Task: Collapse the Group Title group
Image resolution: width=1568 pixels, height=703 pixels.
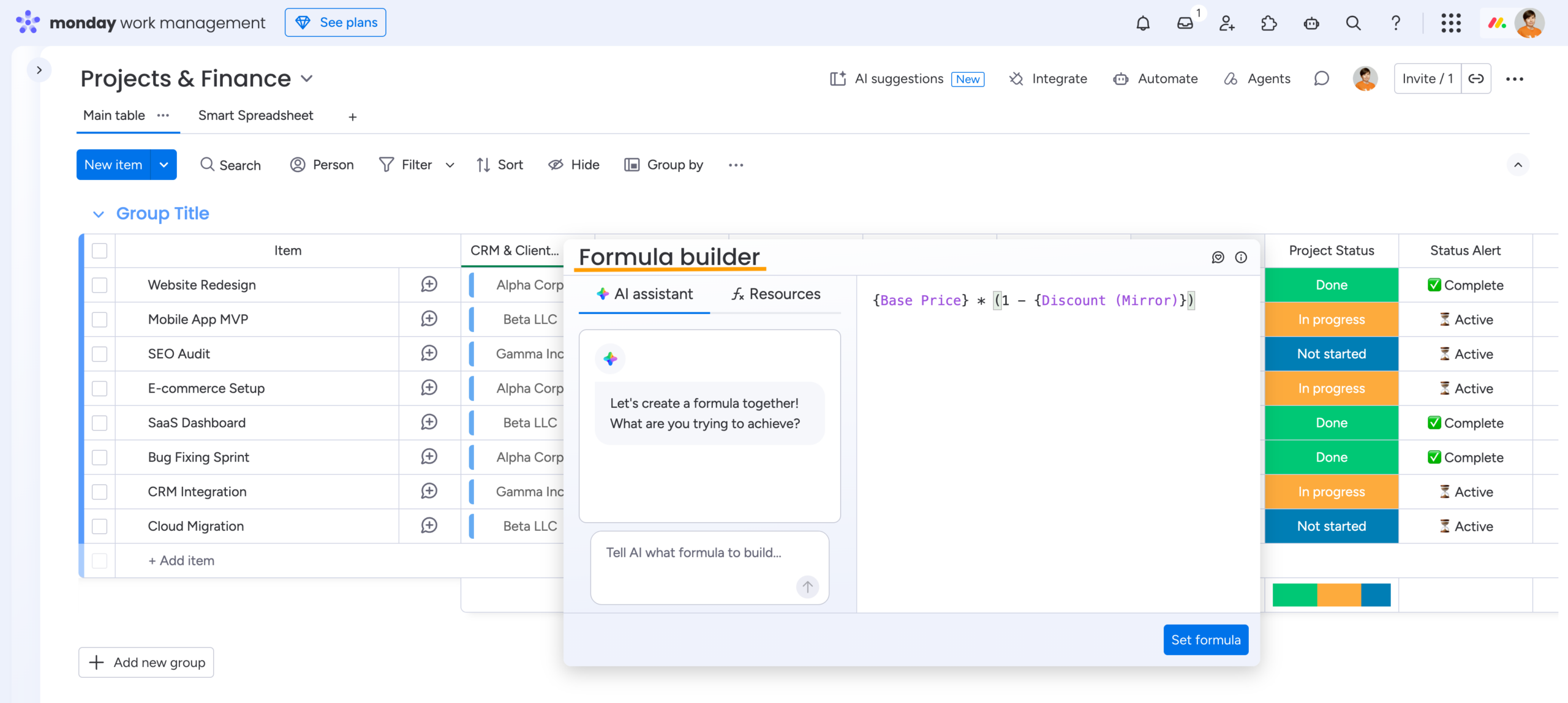Action: [98, 214]
